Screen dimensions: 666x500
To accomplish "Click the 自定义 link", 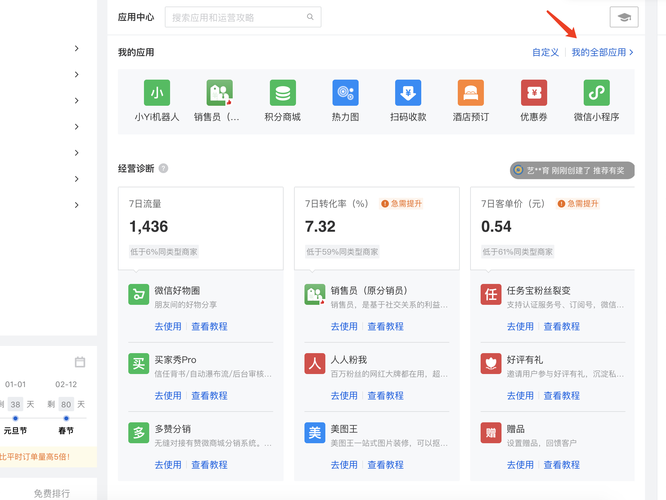I will 545,52.
